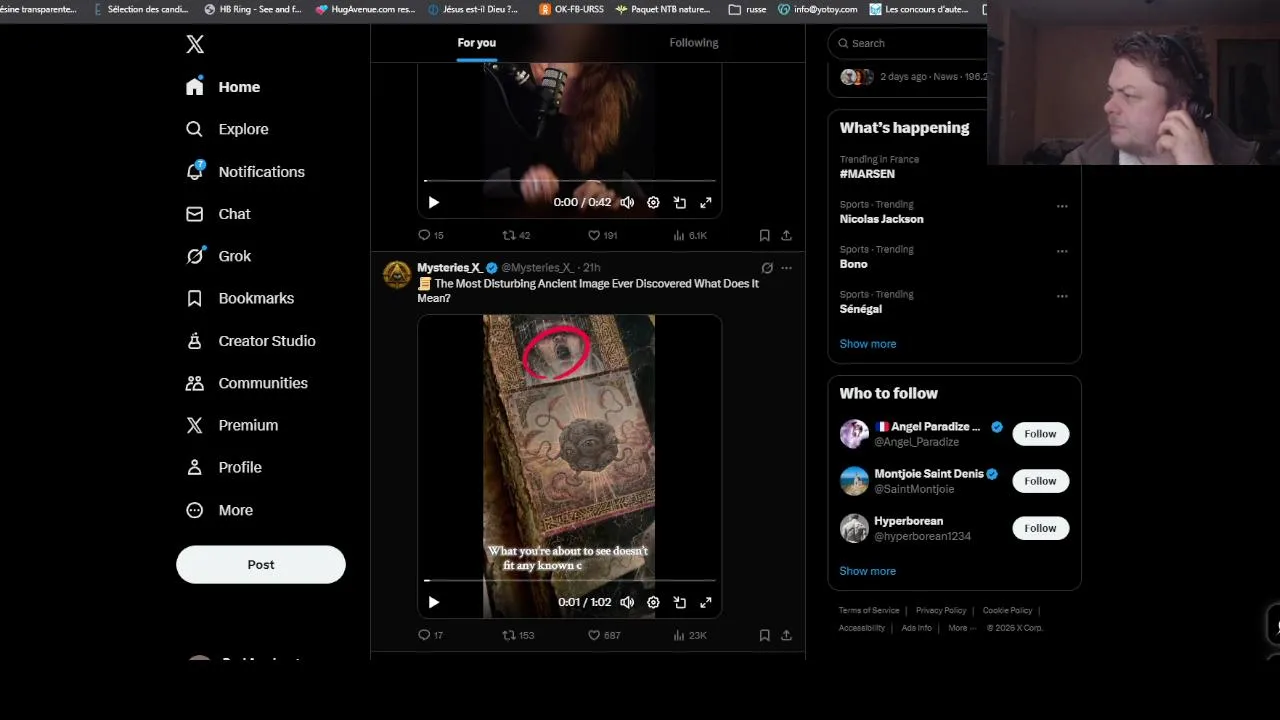Screen dimensions: 1280x720
Task: Like the post with 687 likes
Action: [x=603, y=635]
